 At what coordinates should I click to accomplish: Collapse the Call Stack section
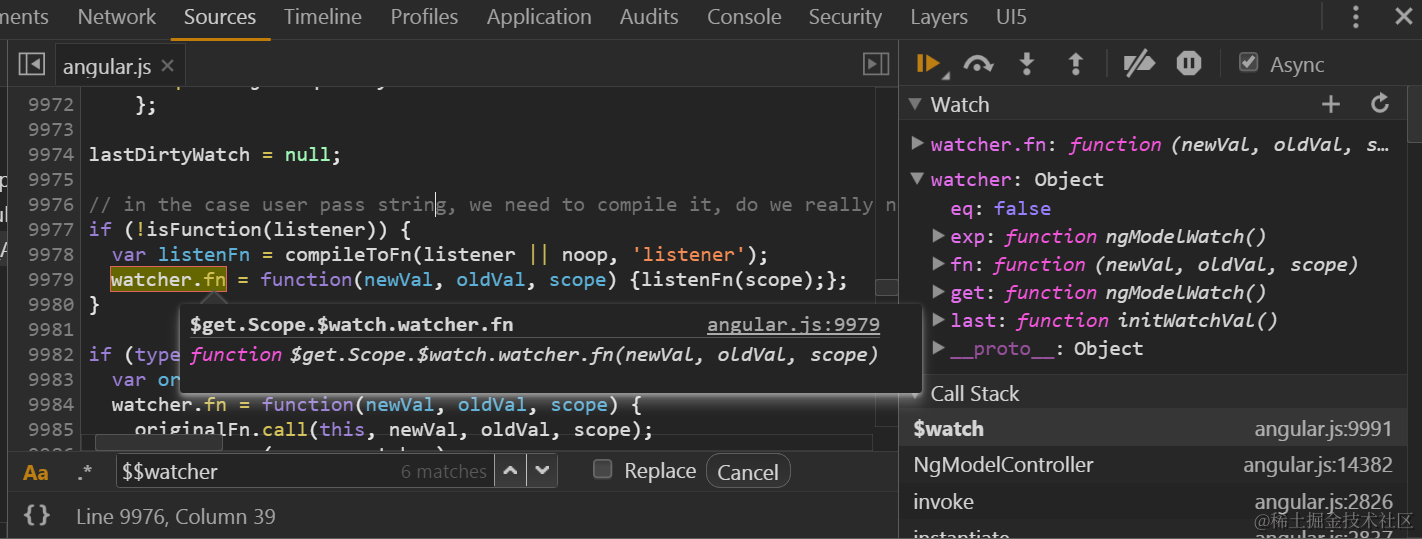point(914,393)
